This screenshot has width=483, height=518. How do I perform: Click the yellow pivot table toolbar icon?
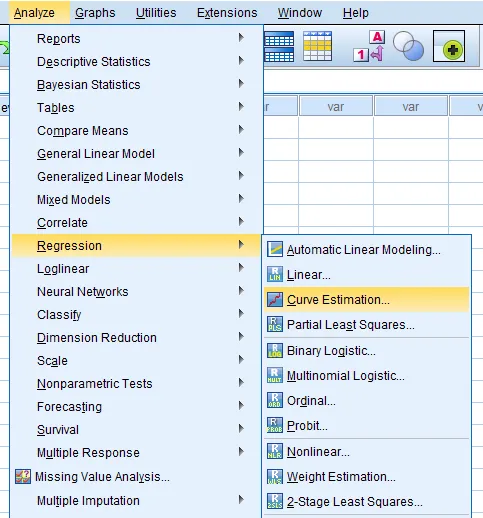(x=317, y=46)
